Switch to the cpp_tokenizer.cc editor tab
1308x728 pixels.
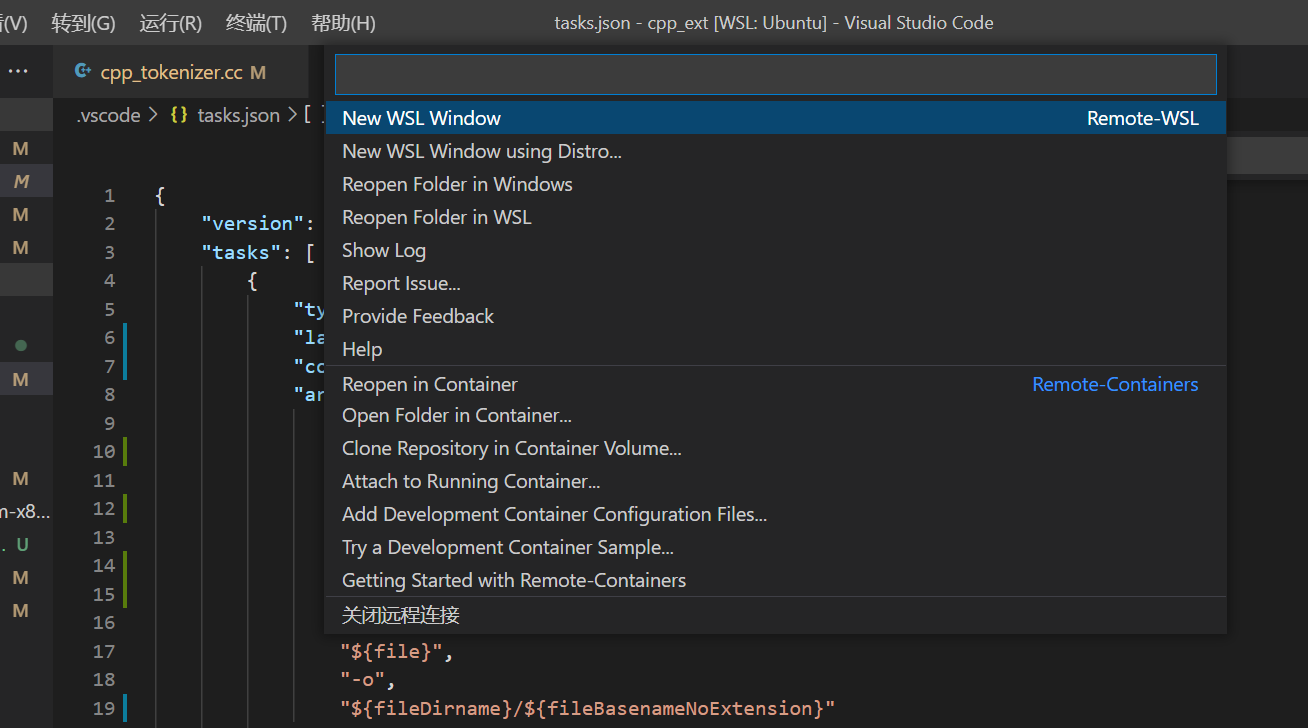pos(170,72)
